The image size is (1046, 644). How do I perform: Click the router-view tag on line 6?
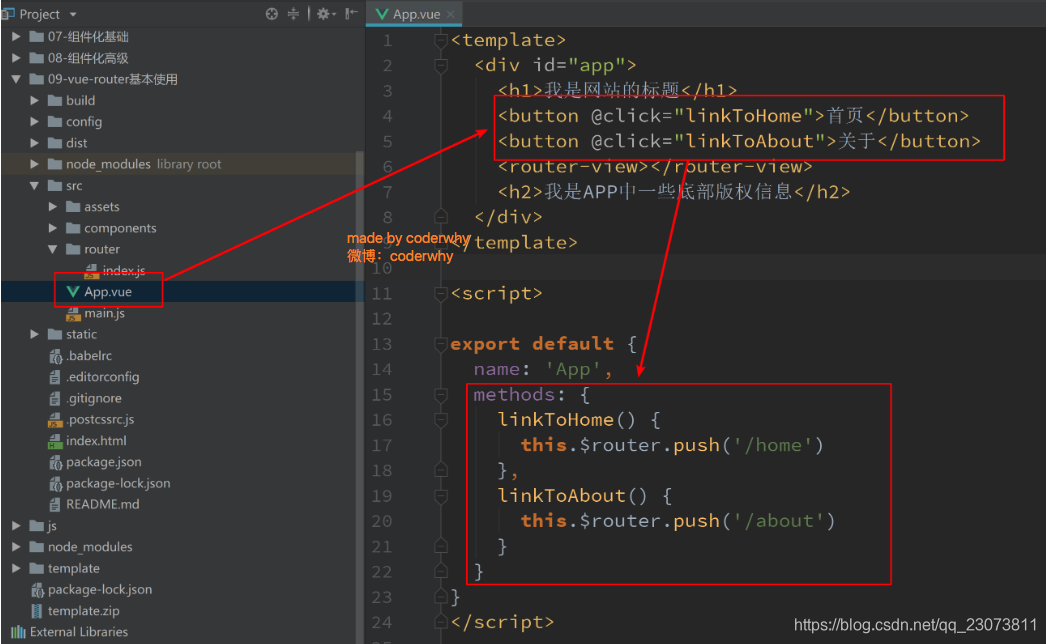[654, 167]
